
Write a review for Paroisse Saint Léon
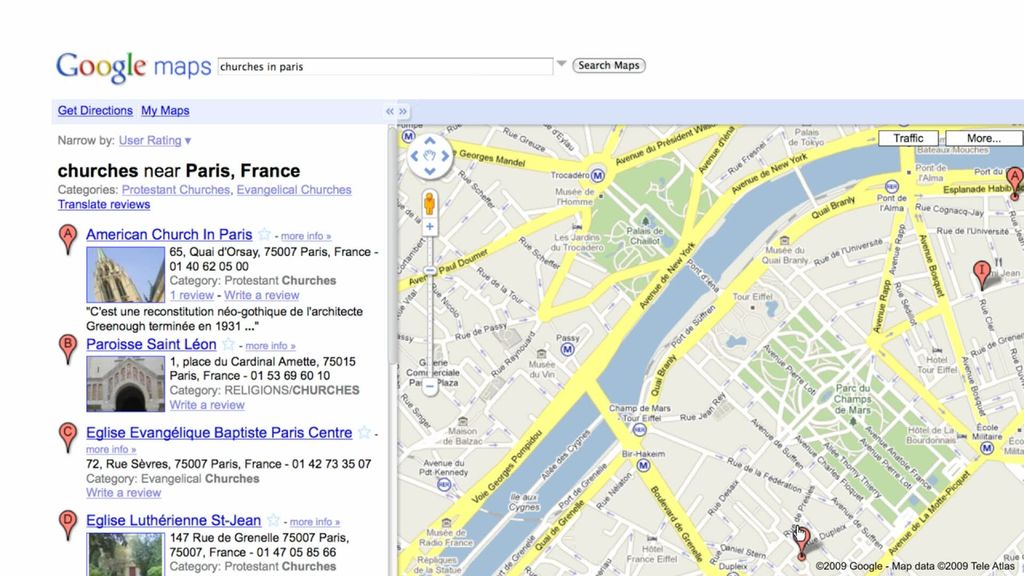[x=207, y=405]
